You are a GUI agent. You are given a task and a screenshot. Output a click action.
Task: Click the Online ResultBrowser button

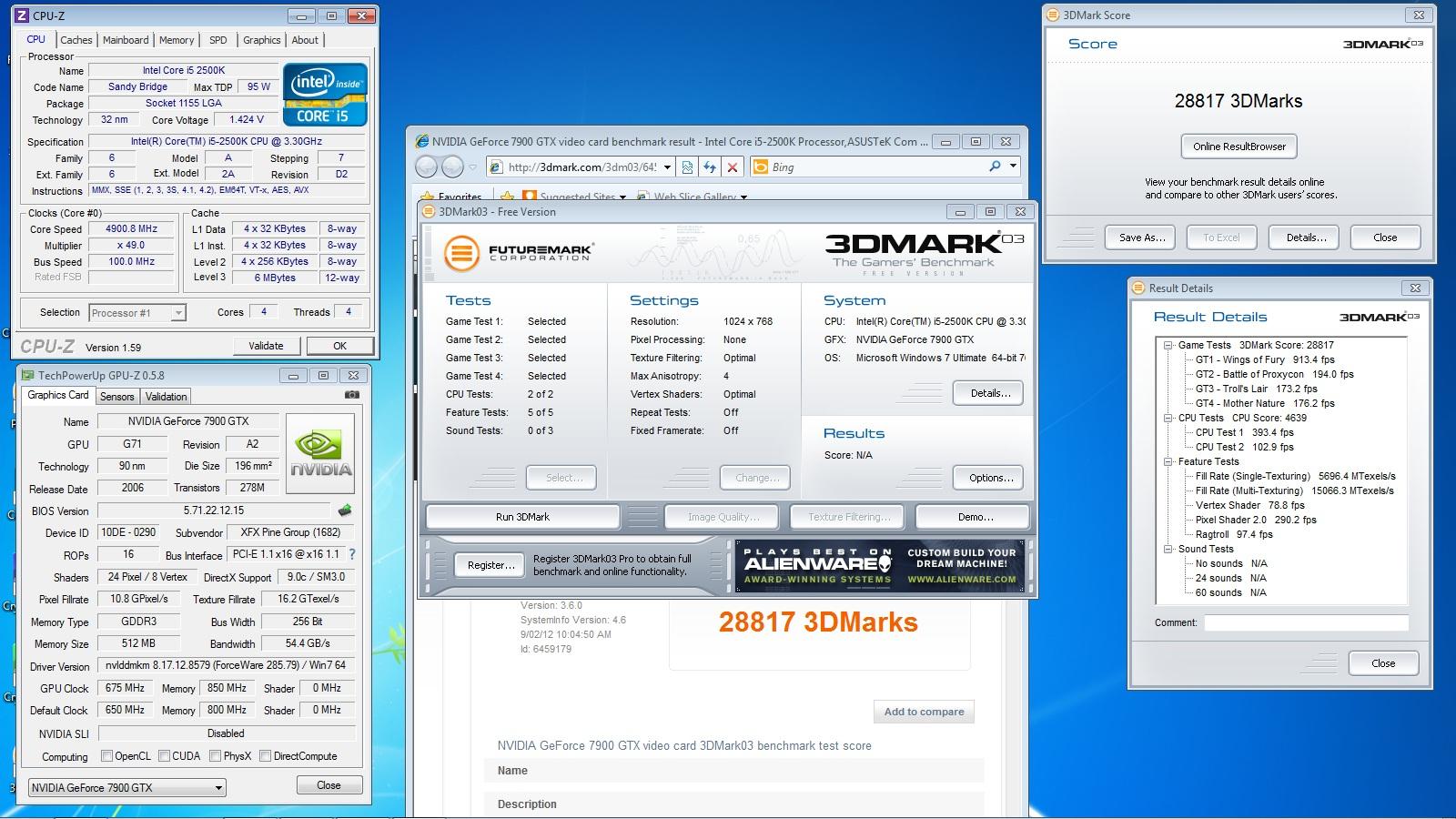coord(1239,147)
